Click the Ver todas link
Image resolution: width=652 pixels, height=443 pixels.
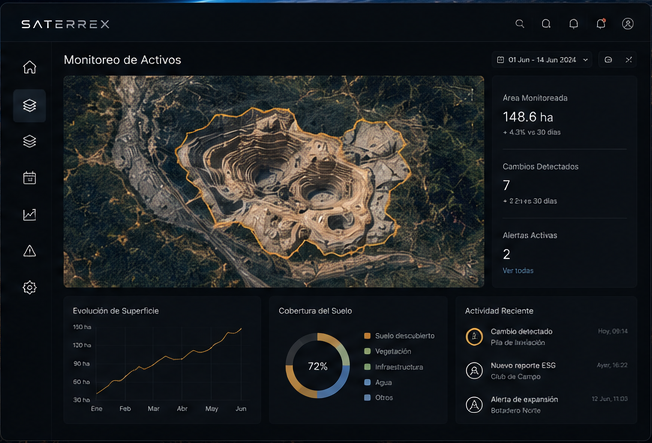(x=518, y=271)
